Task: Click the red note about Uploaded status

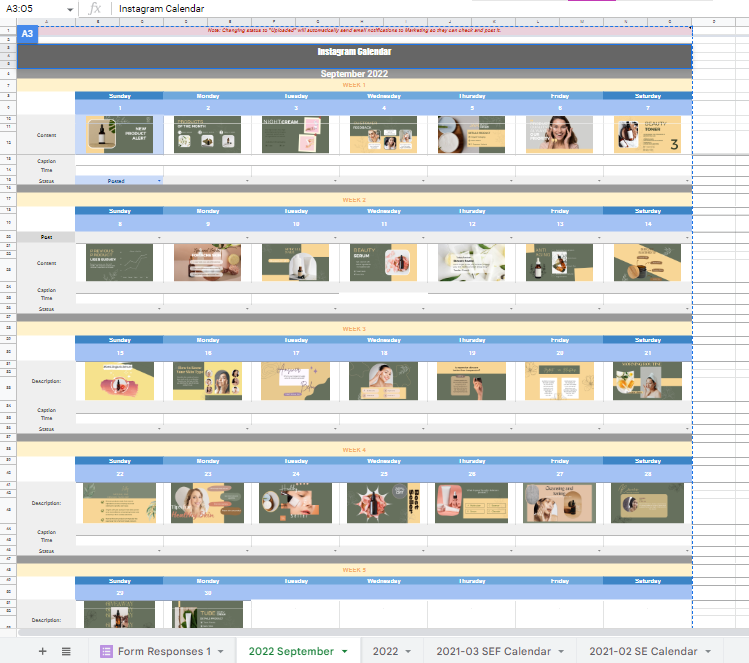Action: 354,30
